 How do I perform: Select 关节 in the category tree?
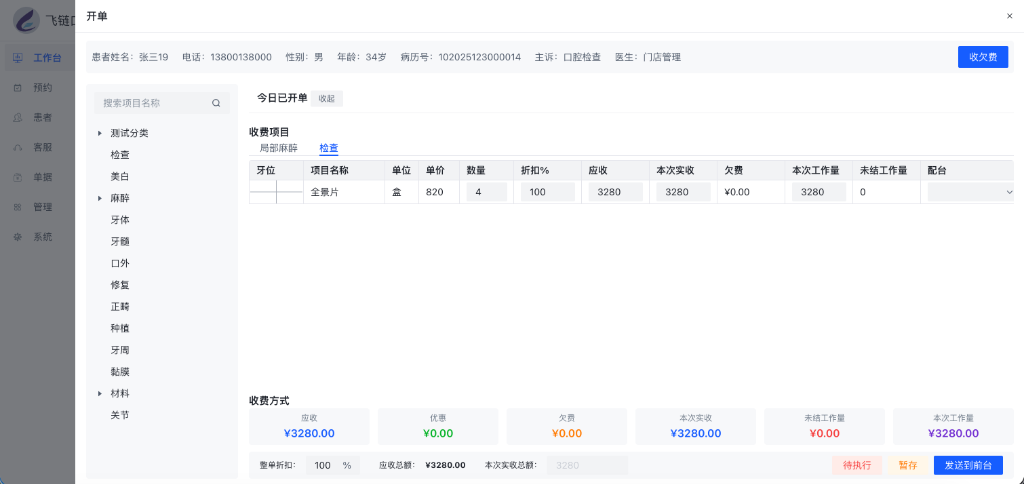click(x=120, y=415)
